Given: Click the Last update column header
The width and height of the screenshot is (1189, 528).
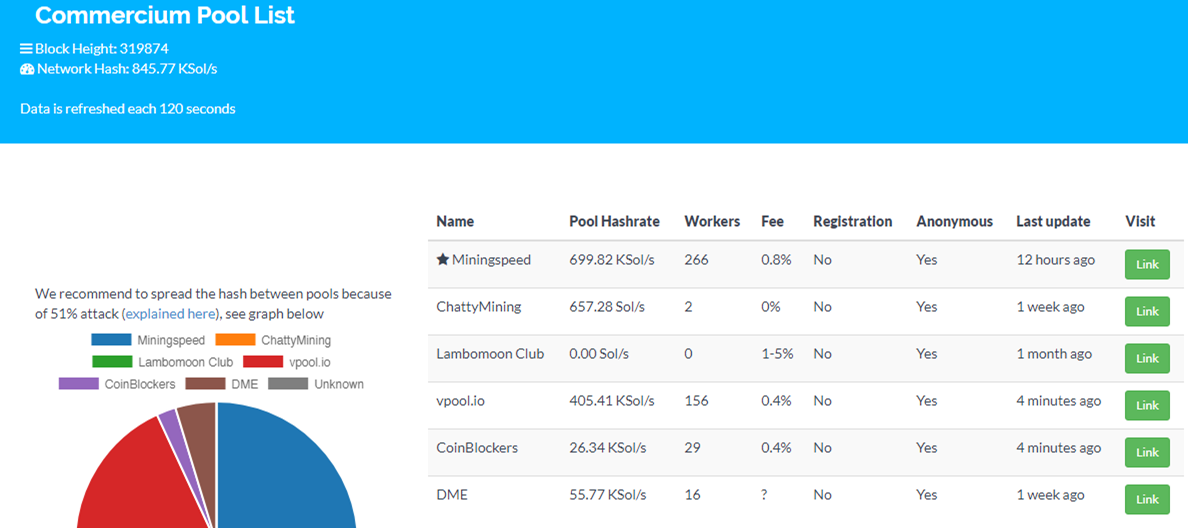Looking at the screenshot, I should pos(1053,222).
